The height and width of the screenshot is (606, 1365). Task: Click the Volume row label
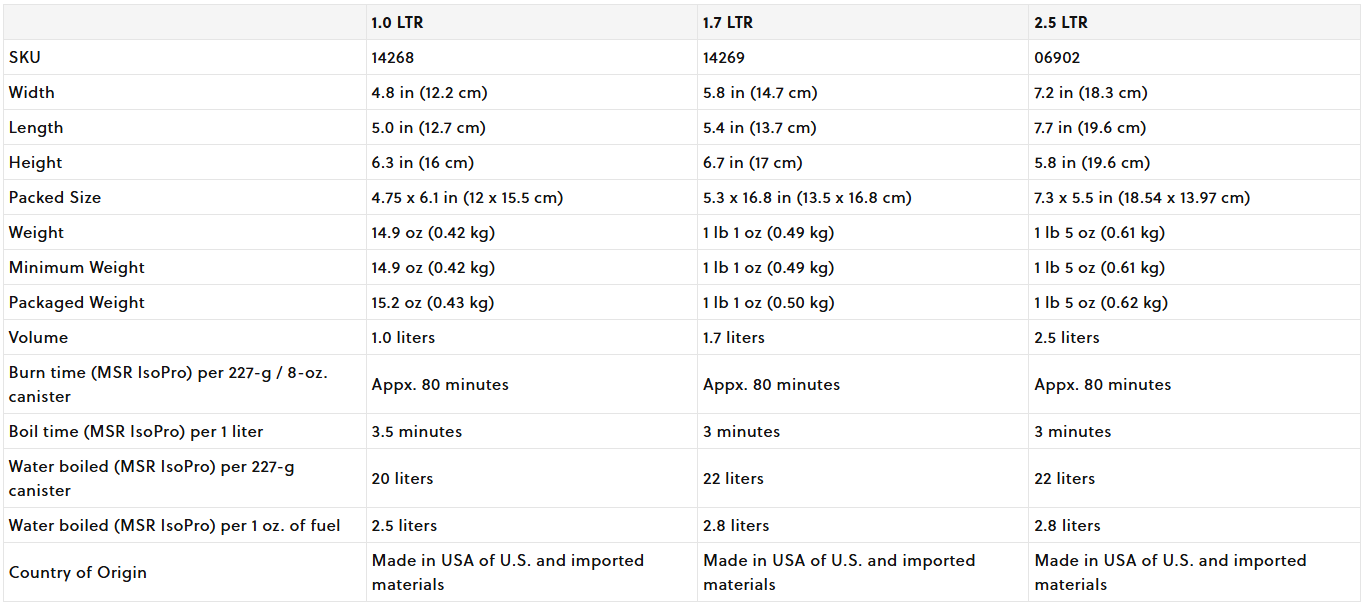coord(38,338)
